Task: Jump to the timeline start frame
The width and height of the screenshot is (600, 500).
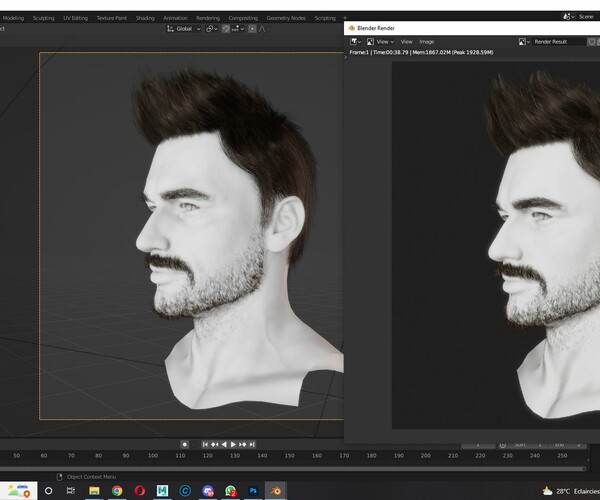Action: [205, 444]
